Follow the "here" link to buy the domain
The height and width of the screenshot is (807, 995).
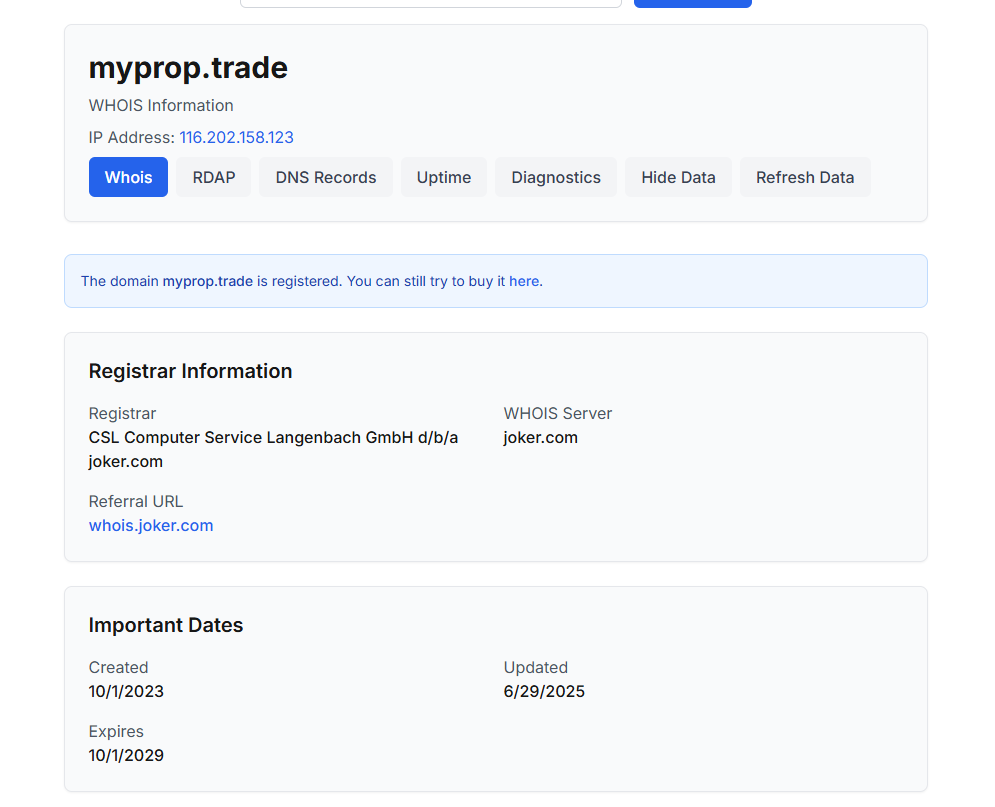coord(524,281)
